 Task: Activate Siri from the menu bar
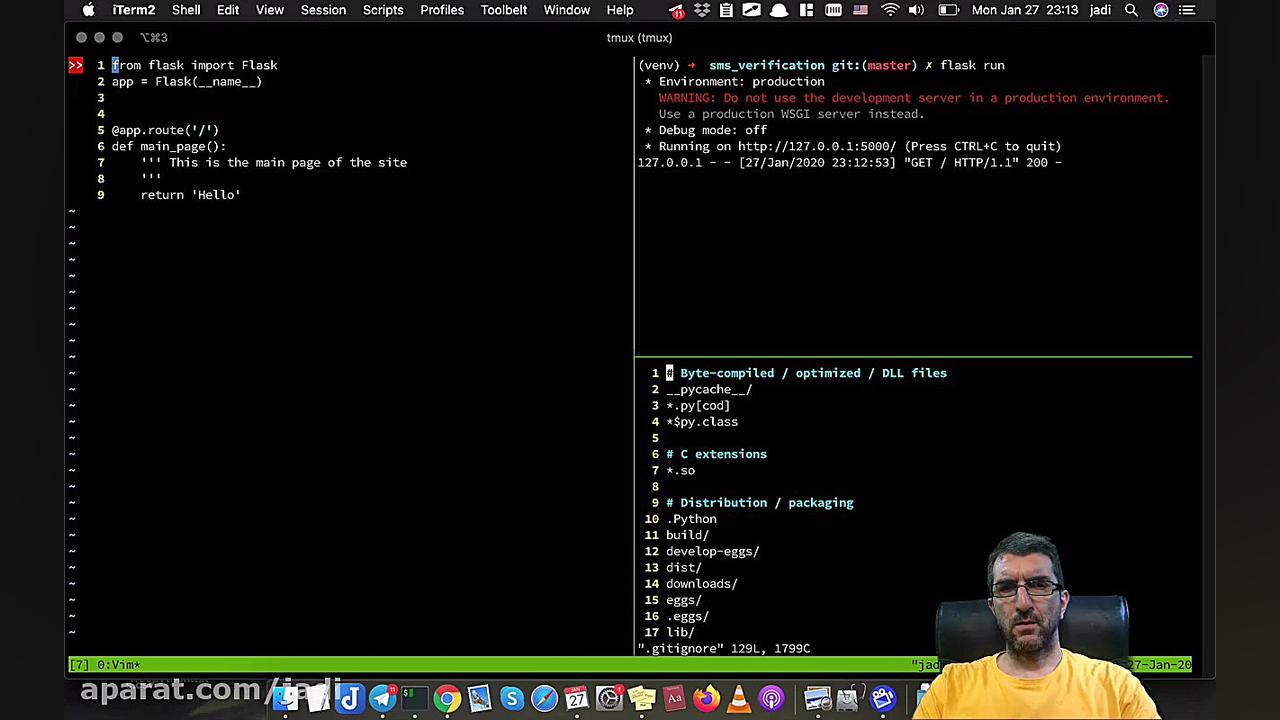pyautogui.click(x=1161, y=10)
